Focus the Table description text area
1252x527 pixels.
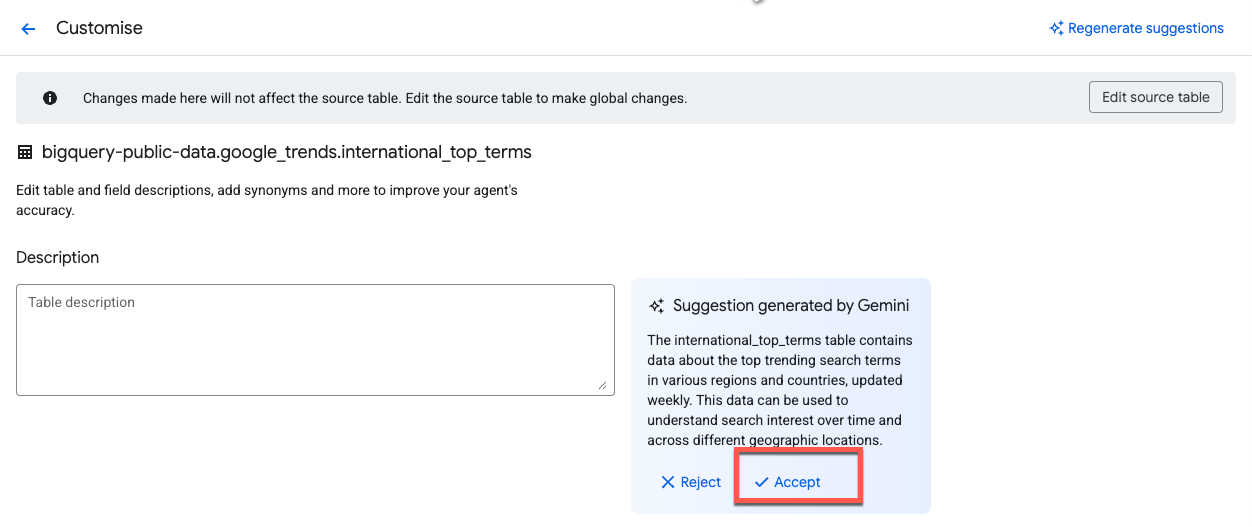315,340
